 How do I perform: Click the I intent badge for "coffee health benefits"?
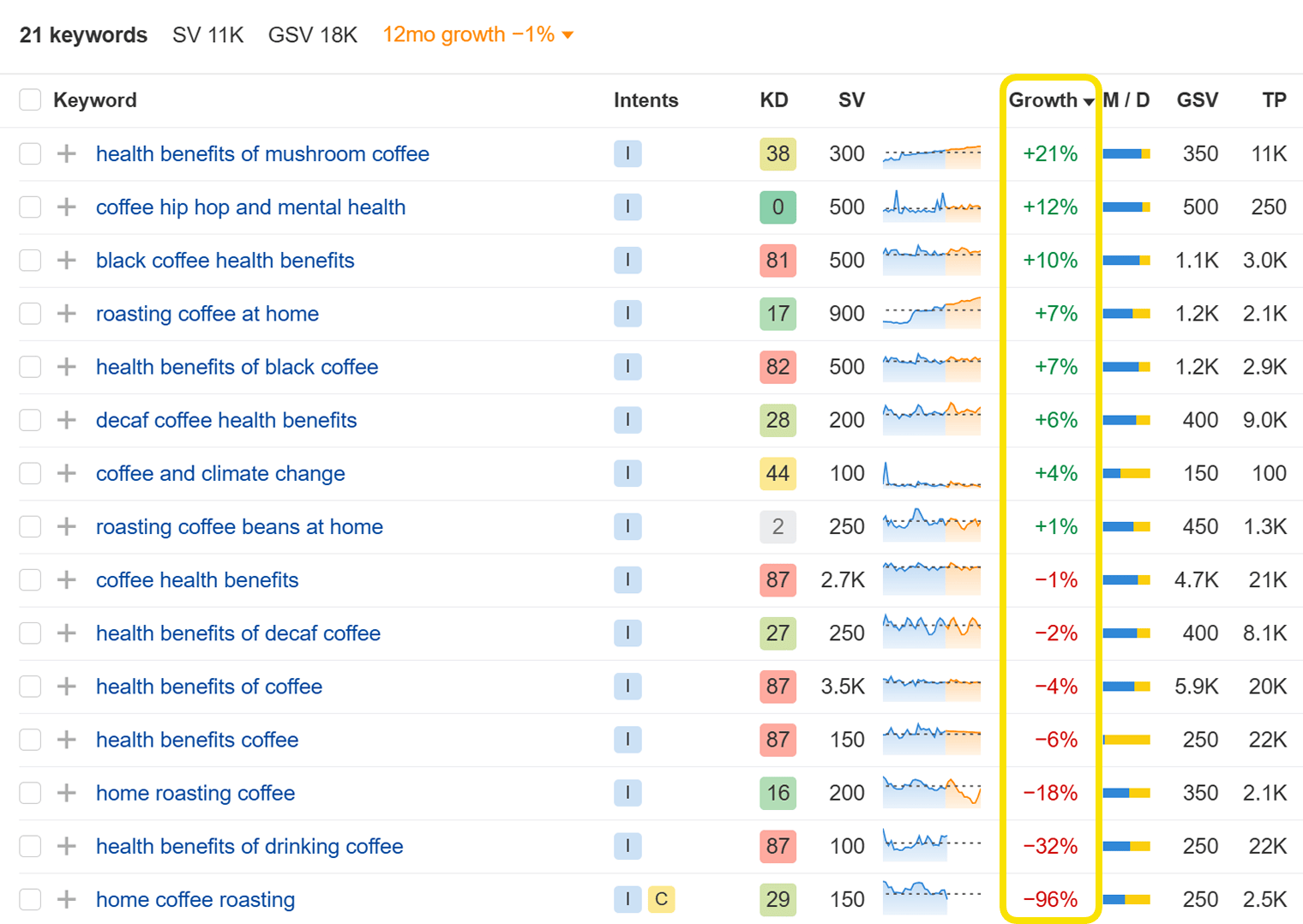click(627, 580)
